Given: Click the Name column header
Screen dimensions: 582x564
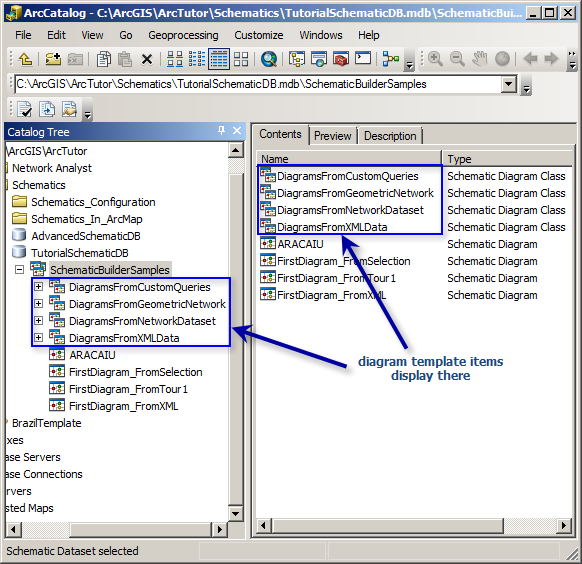Looking at the screenshot, I should pos(349,159).
